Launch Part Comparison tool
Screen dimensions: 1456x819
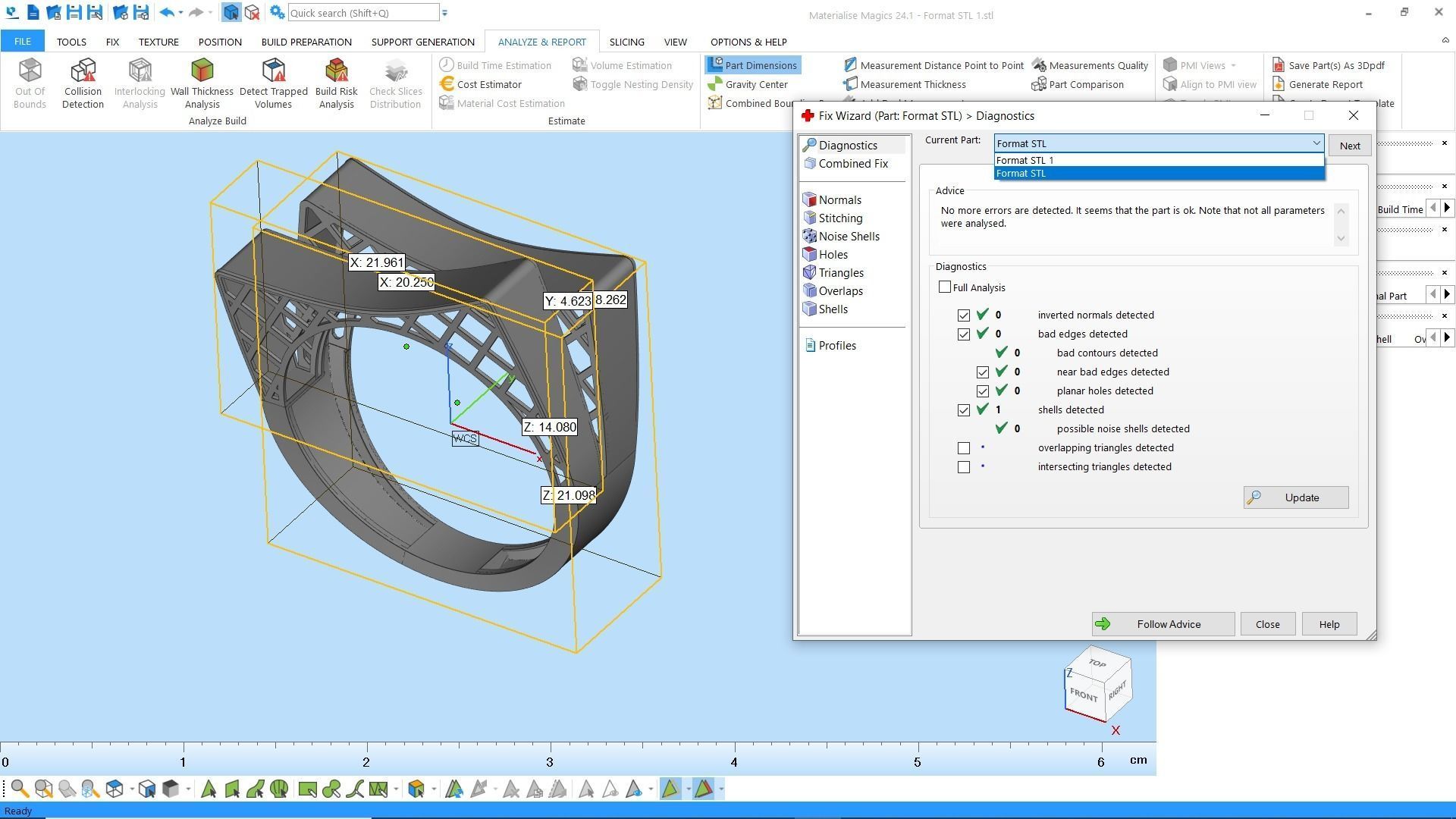1078,84
